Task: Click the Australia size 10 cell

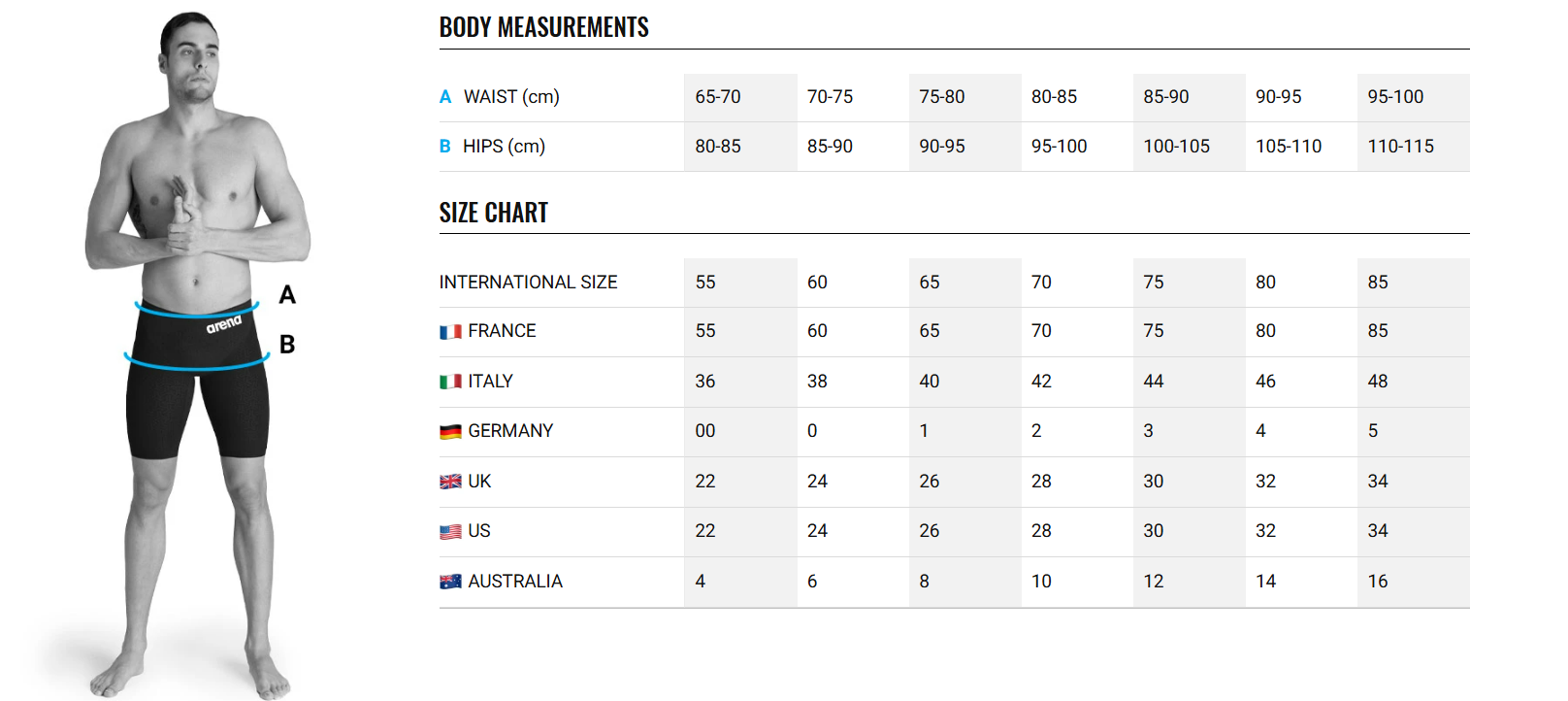Action: (1041, 582)
